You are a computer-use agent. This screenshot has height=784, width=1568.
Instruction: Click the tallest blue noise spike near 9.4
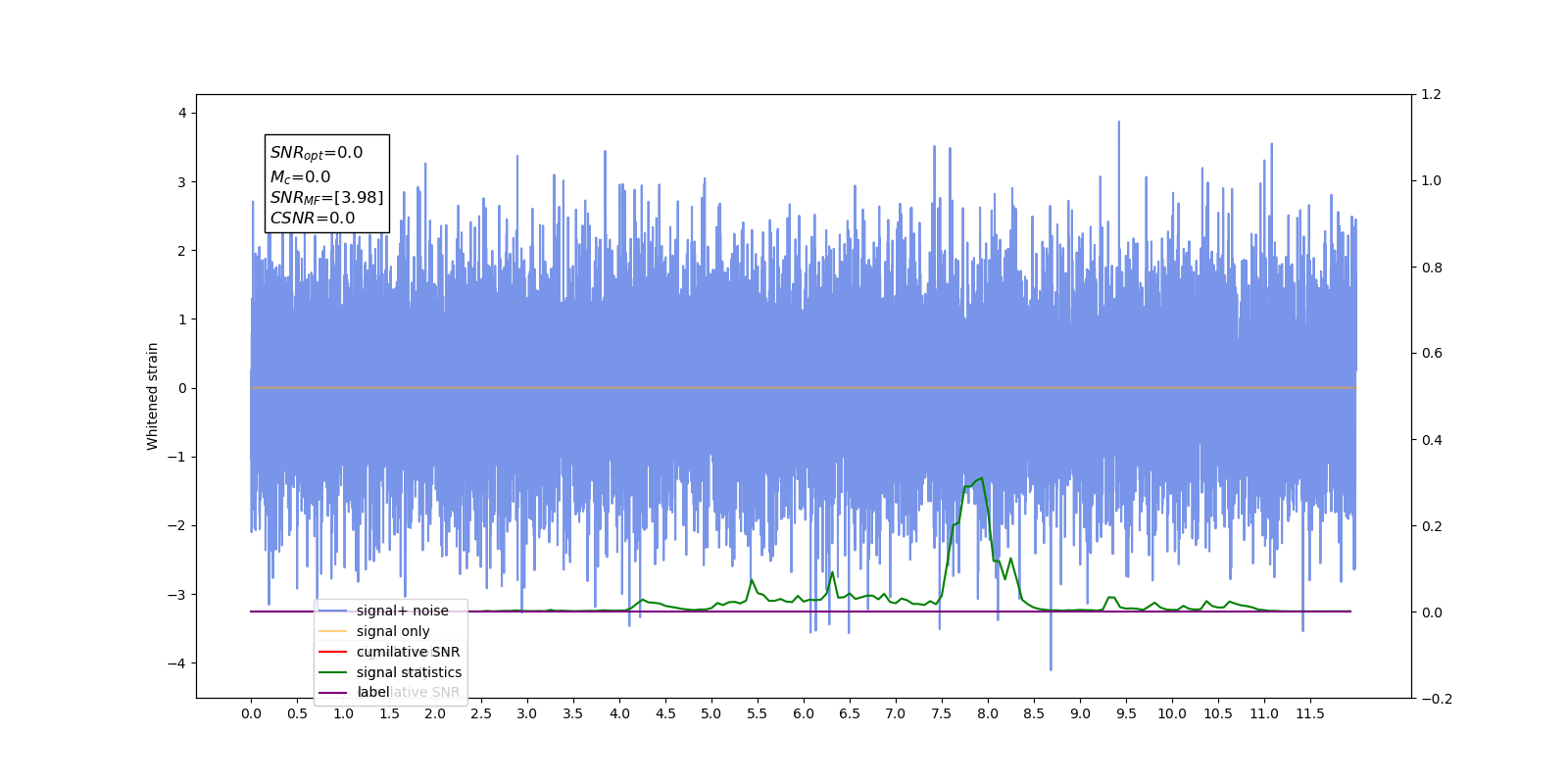click(x=1118, y=123)
